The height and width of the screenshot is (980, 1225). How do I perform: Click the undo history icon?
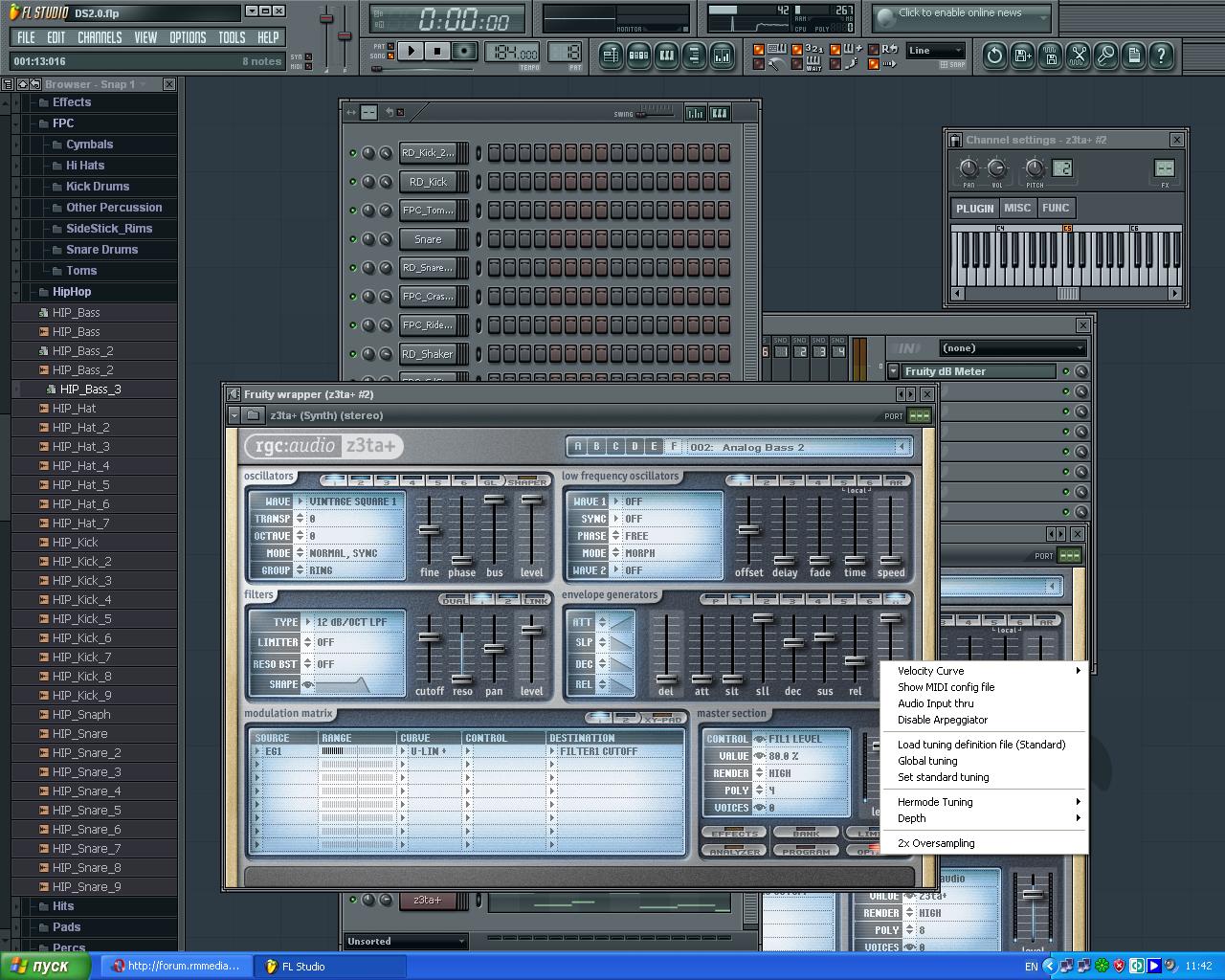pos(994,56)
